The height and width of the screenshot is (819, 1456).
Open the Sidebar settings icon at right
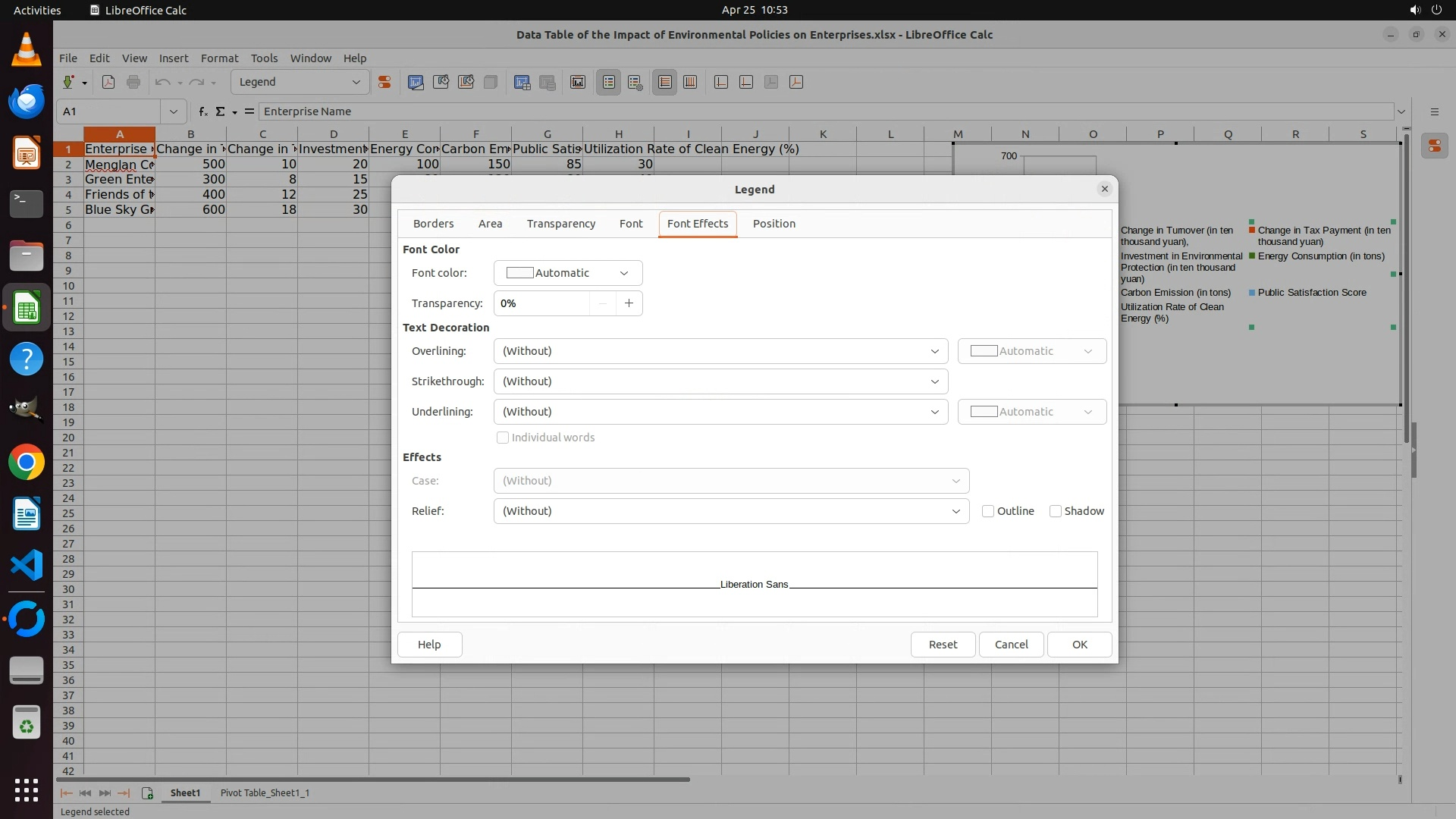[x=1434, y=111]
